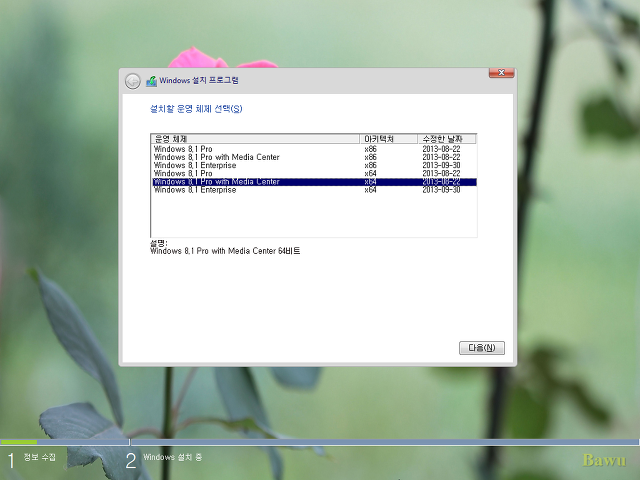Select Windows 8.1 Pro x86 row
This screenshot has height=480, width=640.
314,149
